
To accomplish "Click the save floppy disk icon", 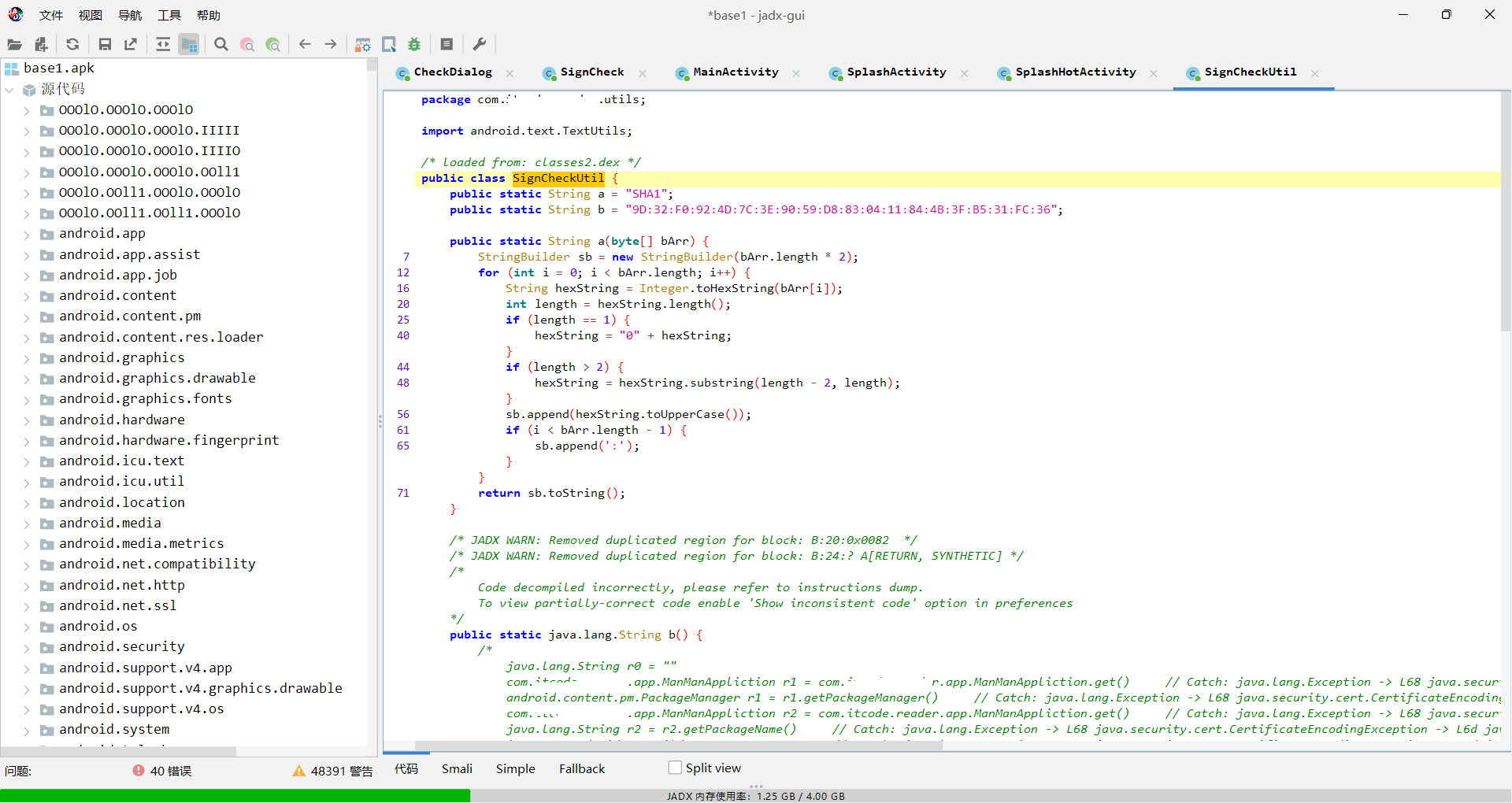I will 105,45.
